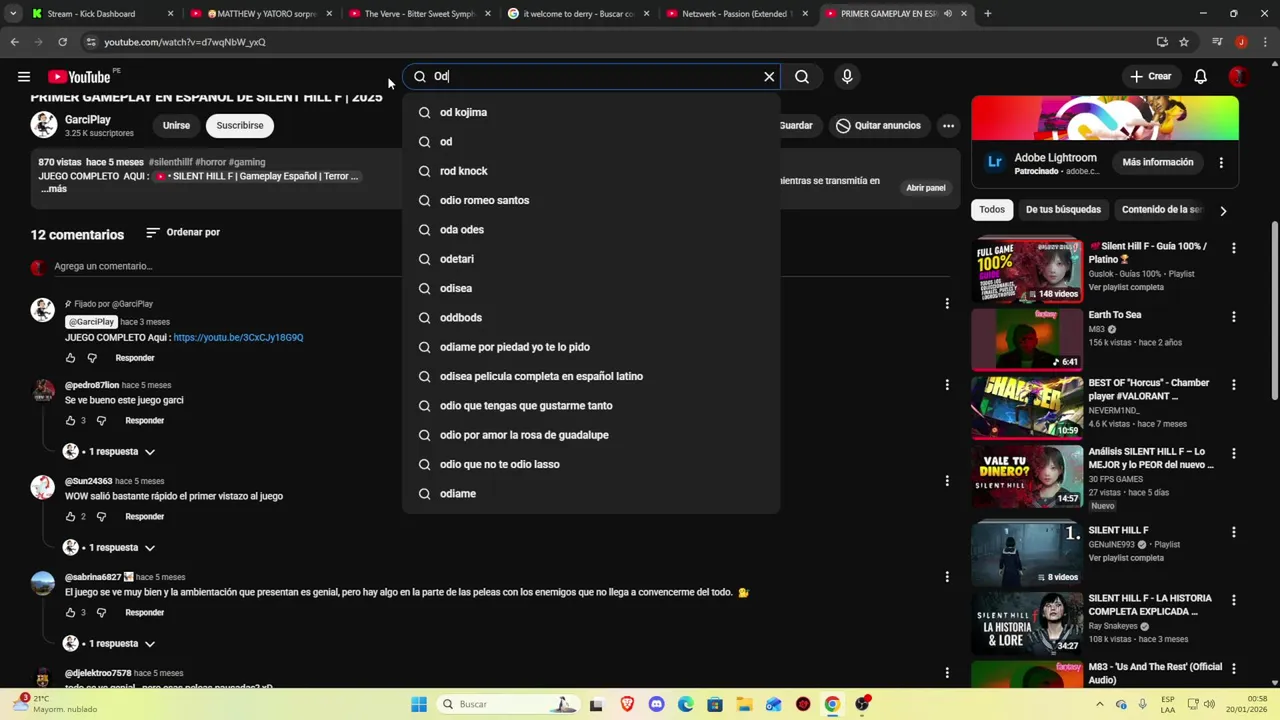Clear the search box text
1280x720 pixels.
pyautogui.click(x=769, y=76)
